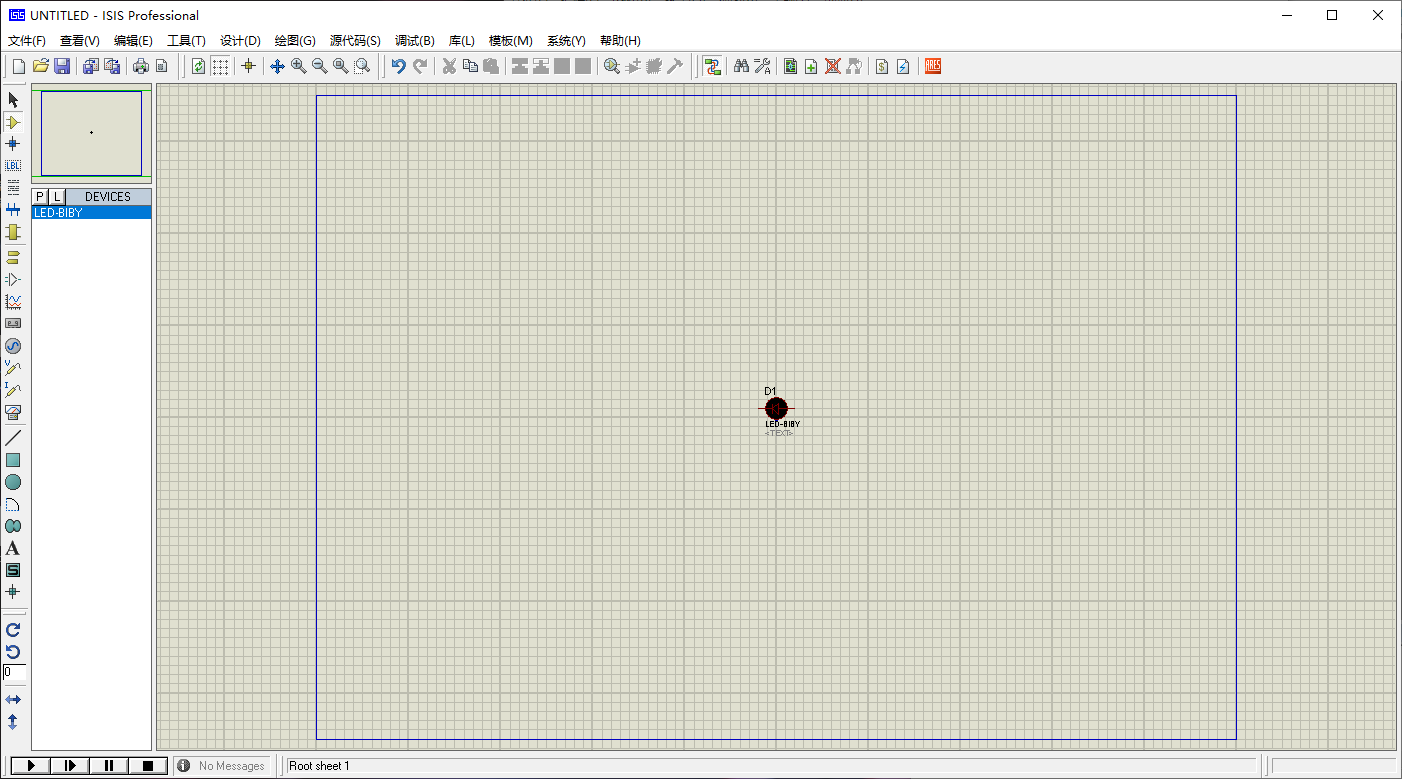1402x779 pixels.
Task: Select the 2D arc drawing tool
Action: pyautogui.click(x=13, y=504)
